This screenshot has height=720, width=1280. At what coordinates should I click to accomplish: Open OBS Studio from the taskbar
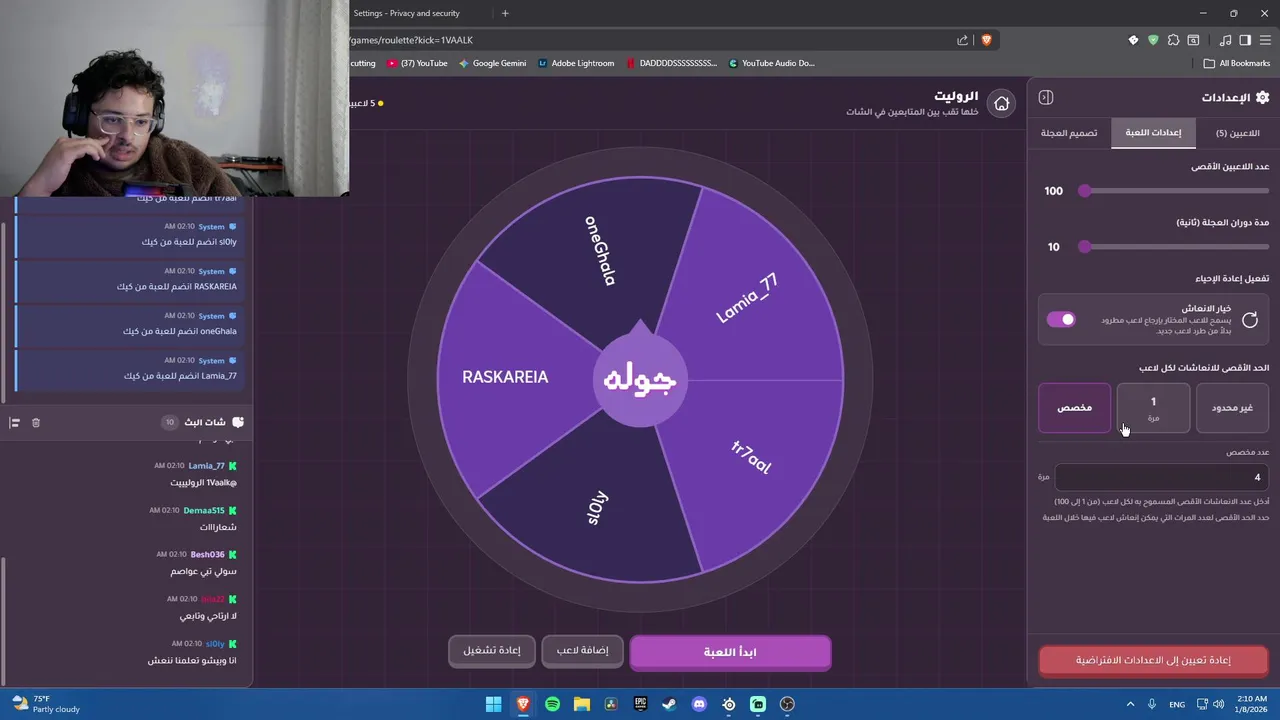click(x=787, y=704)
